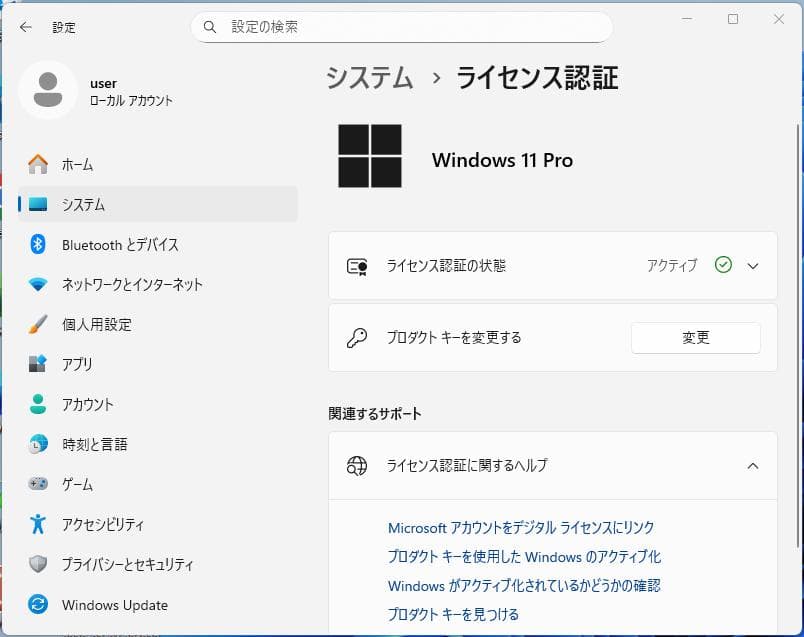Click the Microsoft アカウントをデジタル ライセンスにリンク link
Viewport: 804px width, 637px height.
[x=521, y=527]
